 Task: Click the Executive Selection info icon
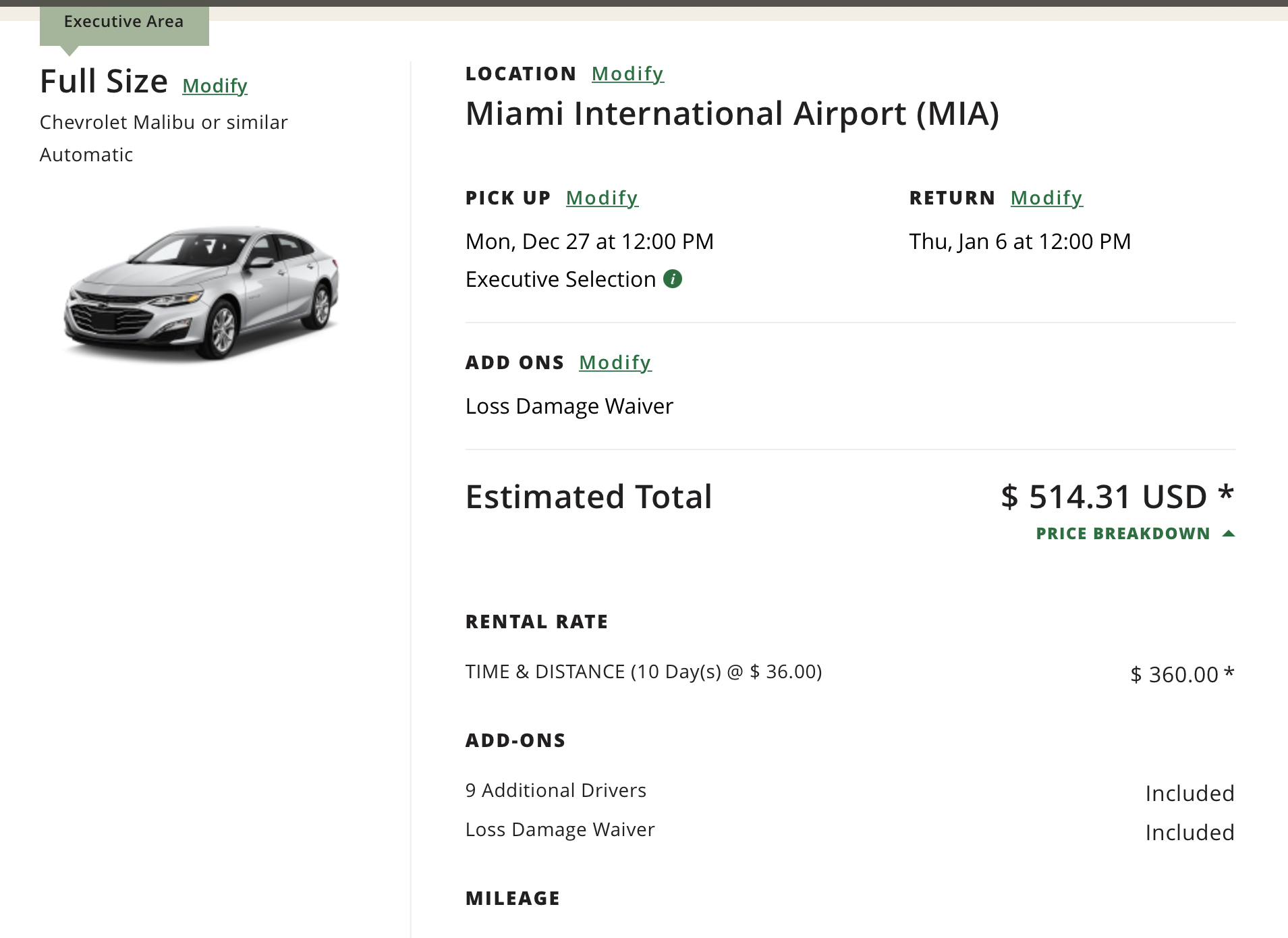click(673, 279)
